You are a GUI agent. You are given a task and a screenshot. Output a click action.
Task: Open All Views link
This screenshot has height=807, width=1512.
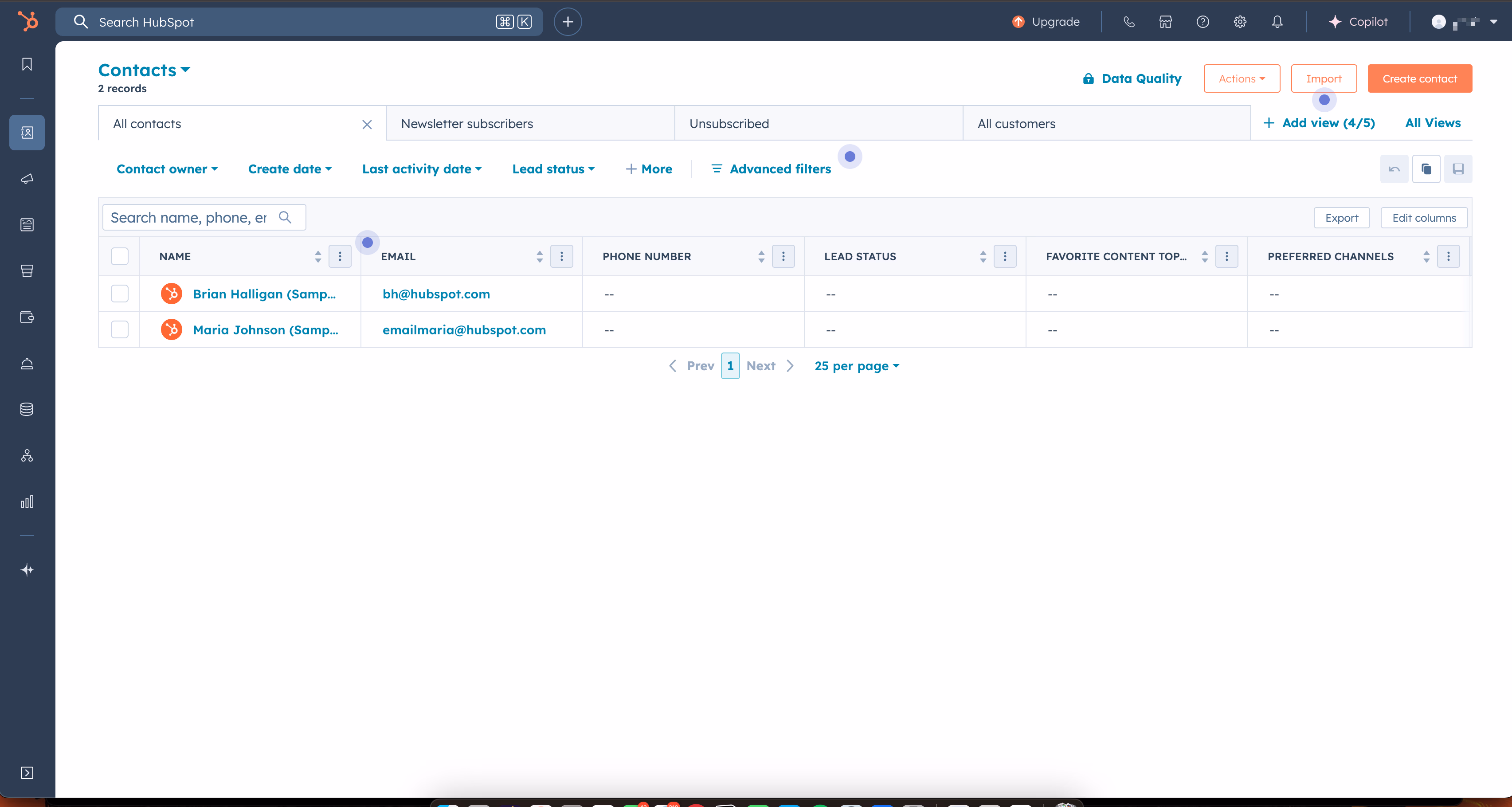point(1433,123)
